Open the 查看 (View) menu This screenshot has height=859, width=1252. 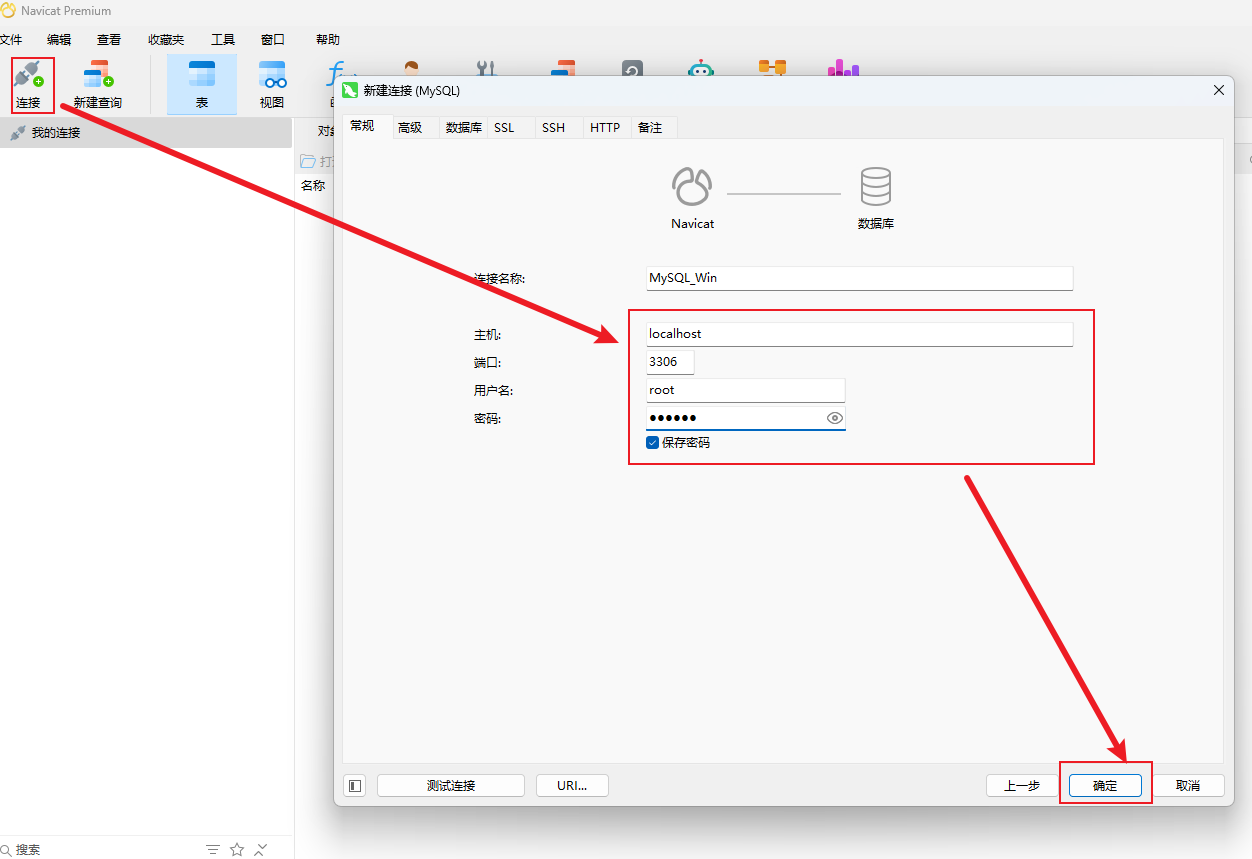click(109, 40)
